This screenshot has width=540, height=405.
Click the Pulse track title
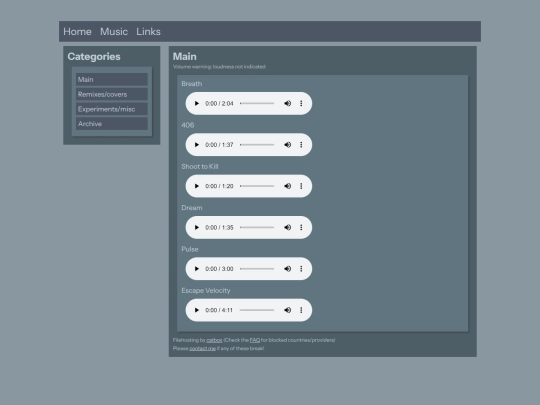[190, 249]
